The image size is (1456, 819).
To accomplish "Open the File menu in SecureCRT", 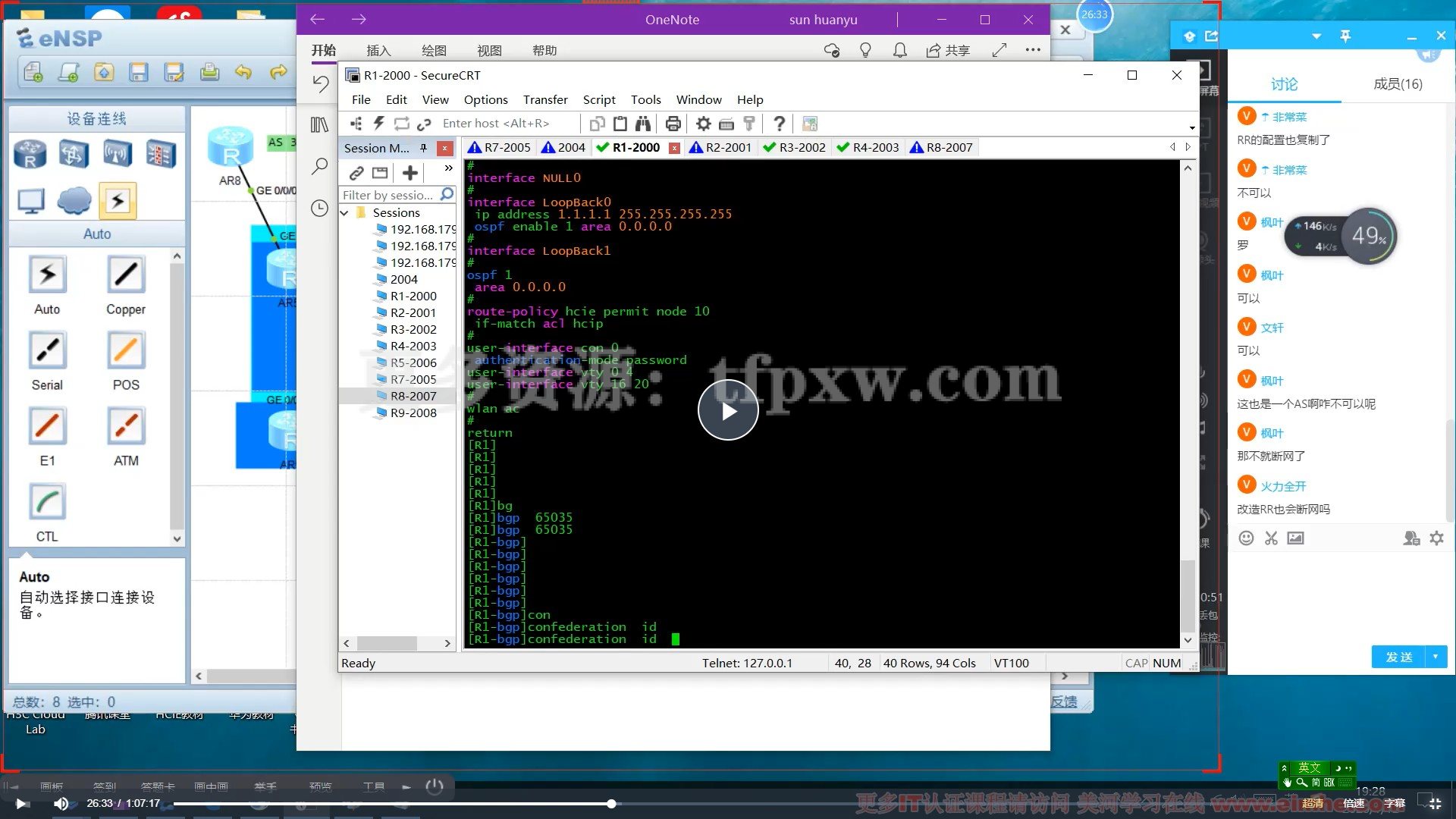I will coord(361,99).
